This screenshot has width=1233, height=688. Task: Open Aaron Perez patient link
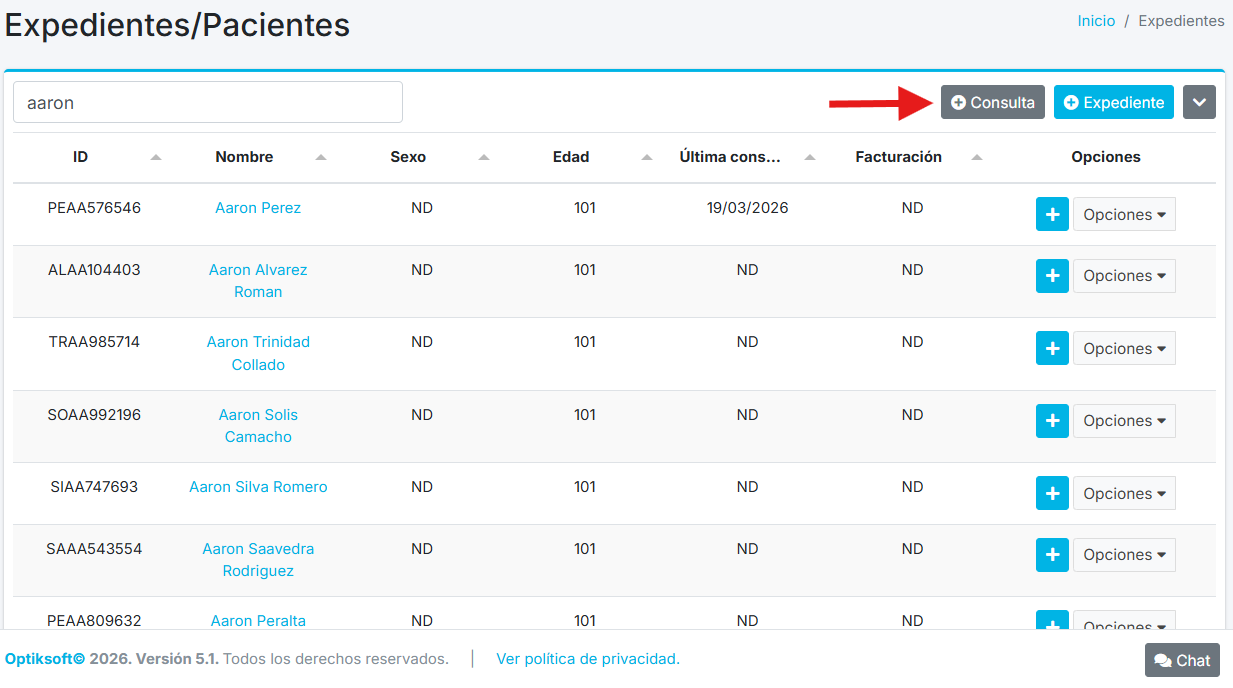258,208
